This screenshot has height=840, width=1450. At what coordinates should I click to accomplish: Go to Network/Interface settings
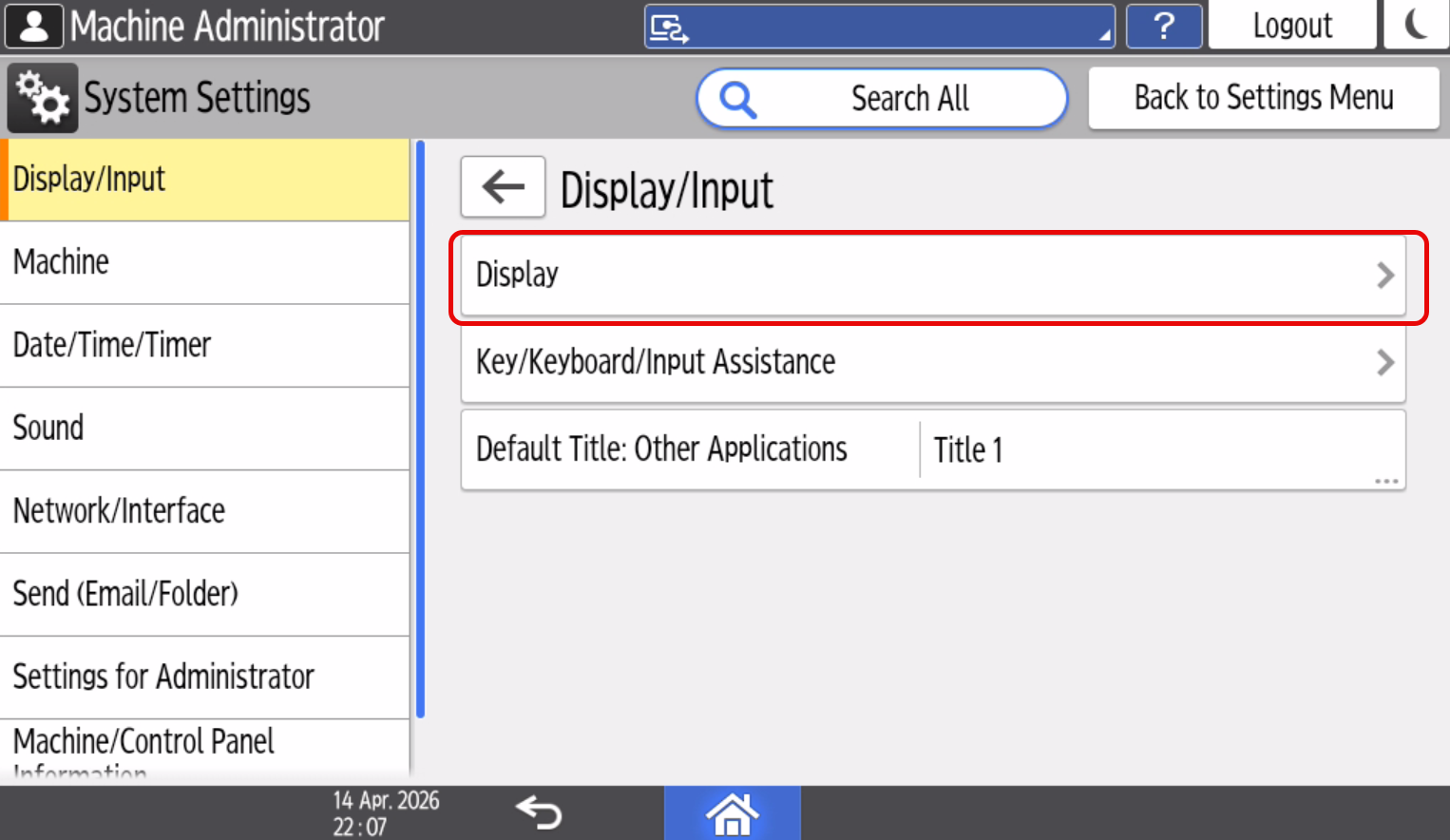point(204,511)
